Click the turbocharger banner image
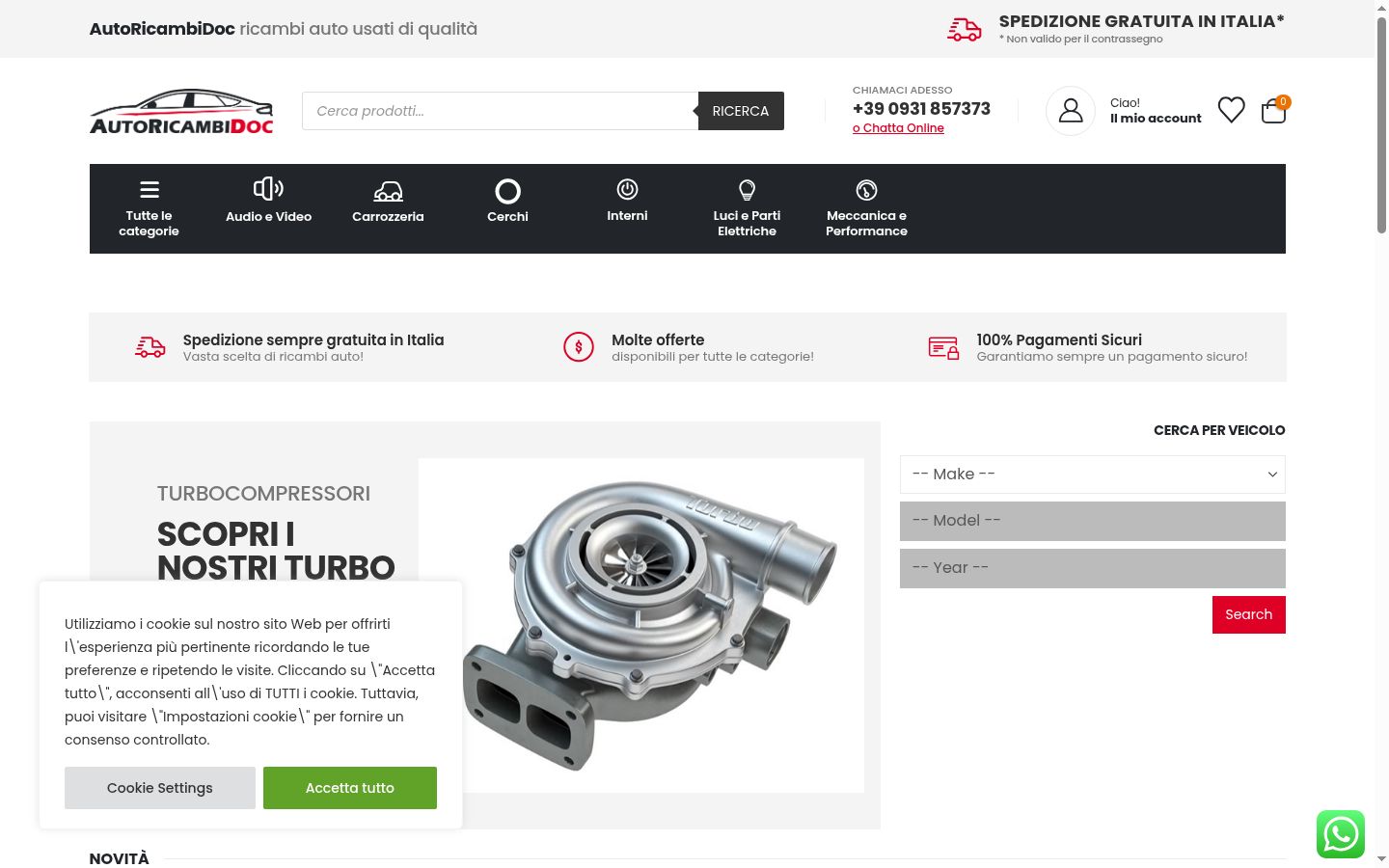 point(641,625)
